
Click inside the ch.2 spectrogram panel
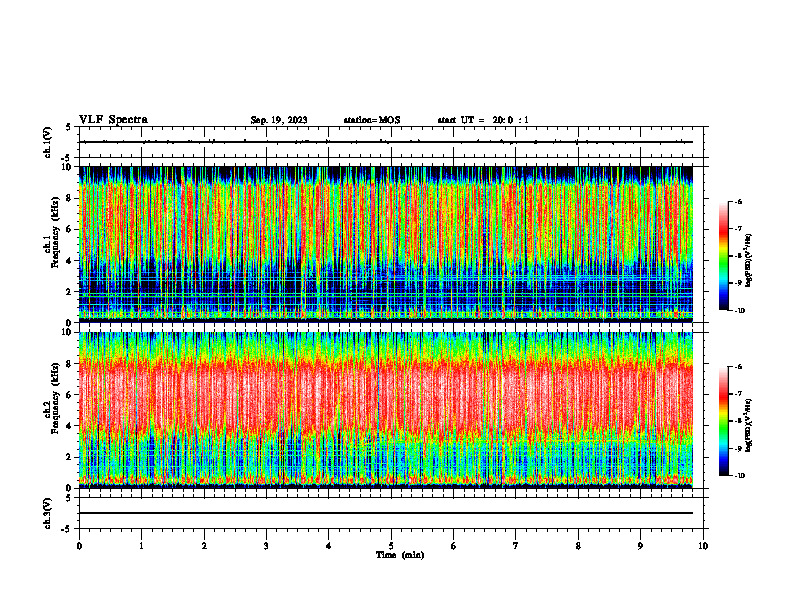point(386,410)
